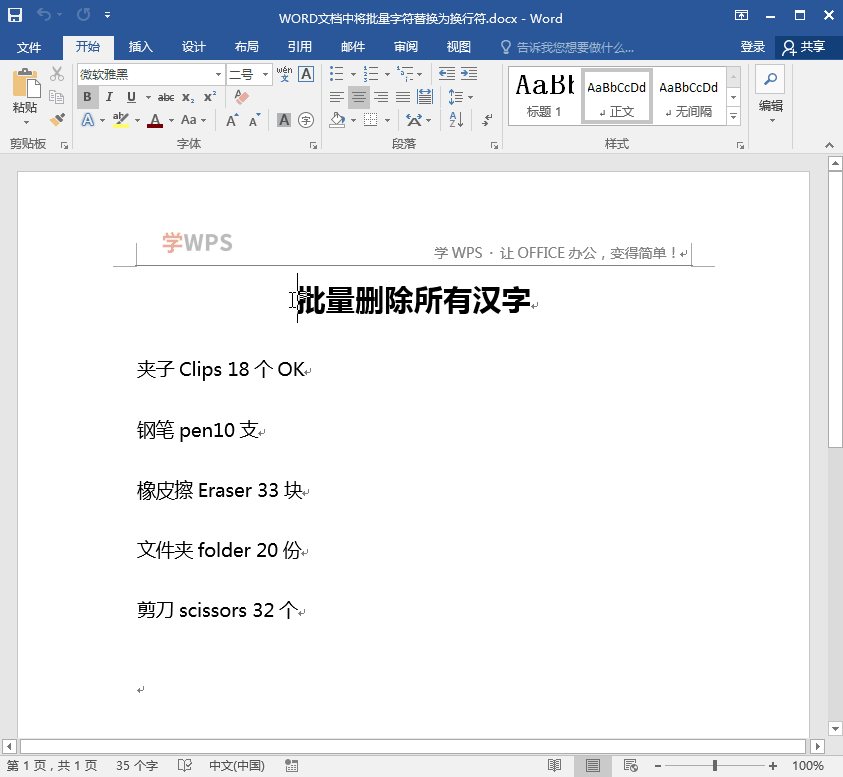Toggle Center alignment
Image resolution: width=843 pixels, height=777 pixels.
tap(359, 97)
